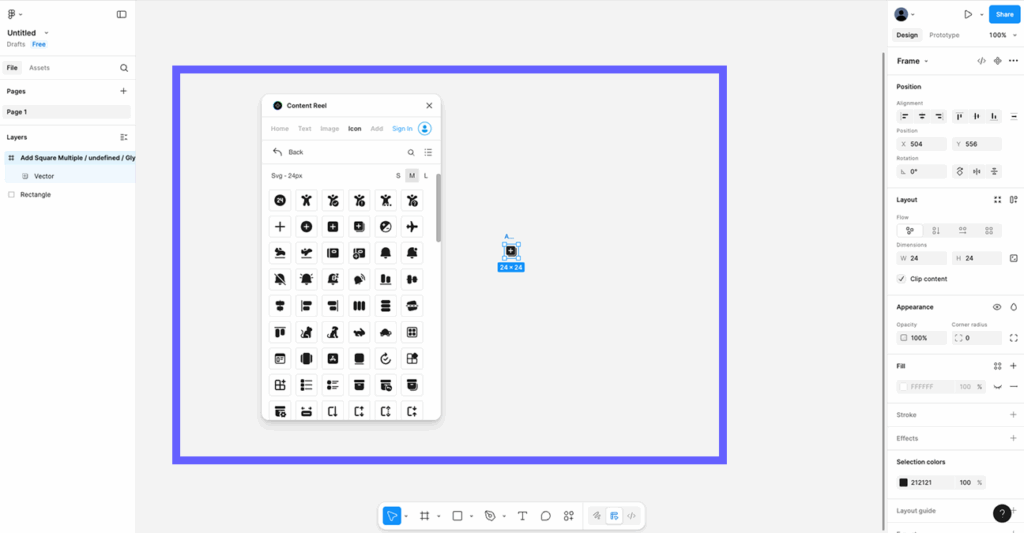
Task: Add an effect with plus icon
Action: click(x=1014, y=438)
